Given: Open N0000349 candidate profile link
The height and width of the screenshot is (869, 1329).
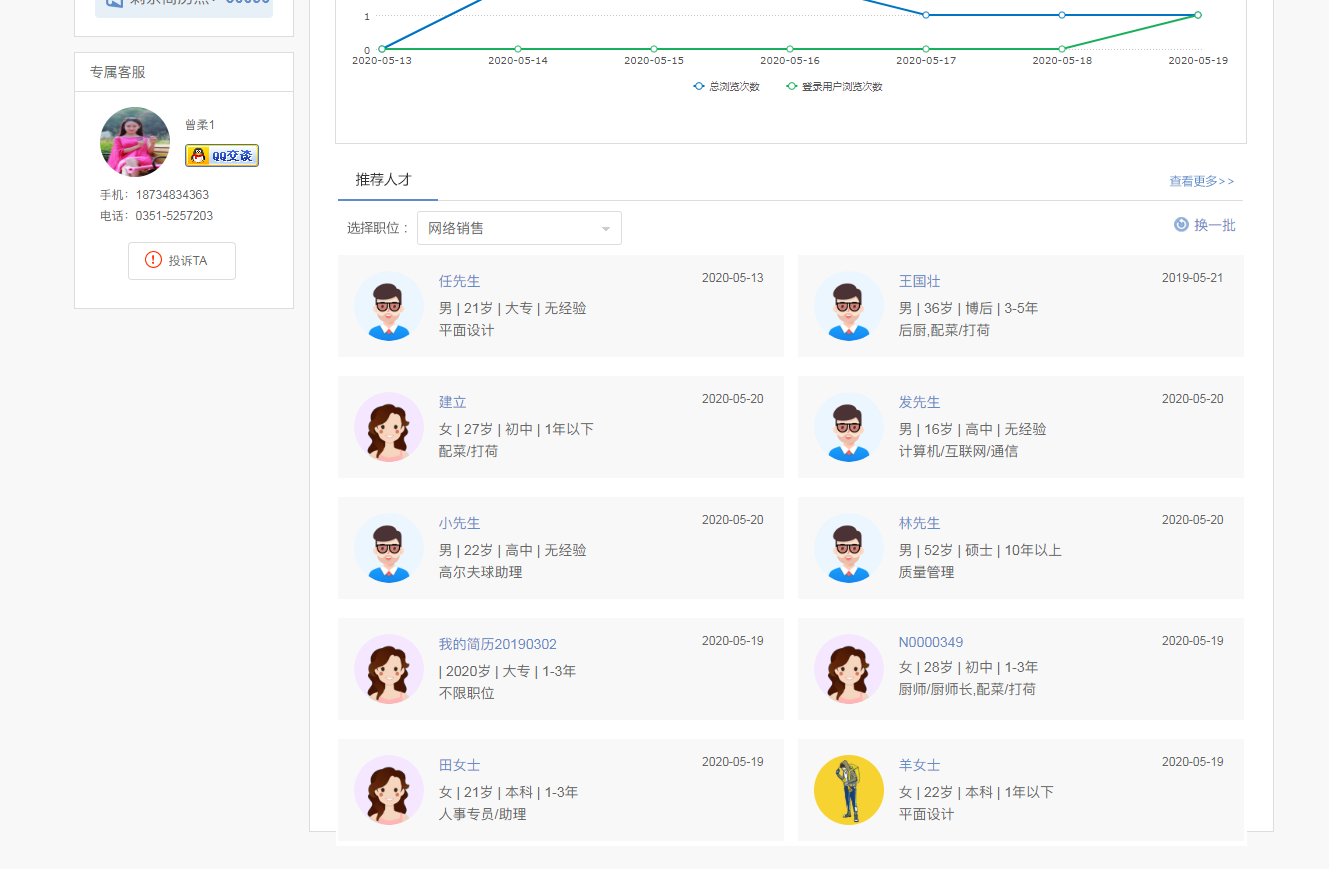Looking at the screenshot, I should pyautogui.click(x=931, y=642).
